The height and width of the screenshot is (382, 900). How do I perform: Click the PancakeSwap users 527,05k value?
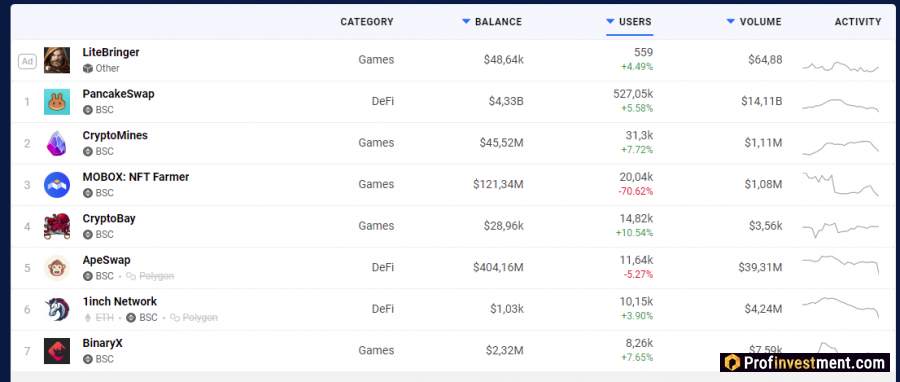pyautogui.click(x=633, y=94)
